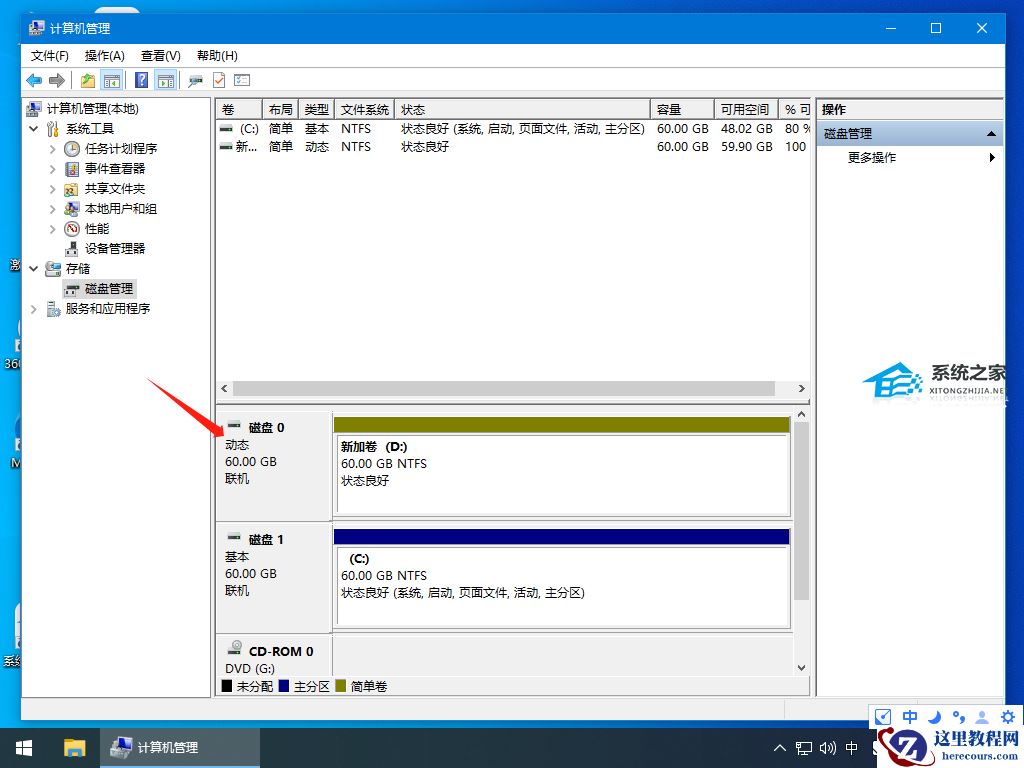Click the Performance gauge icon

72,229
